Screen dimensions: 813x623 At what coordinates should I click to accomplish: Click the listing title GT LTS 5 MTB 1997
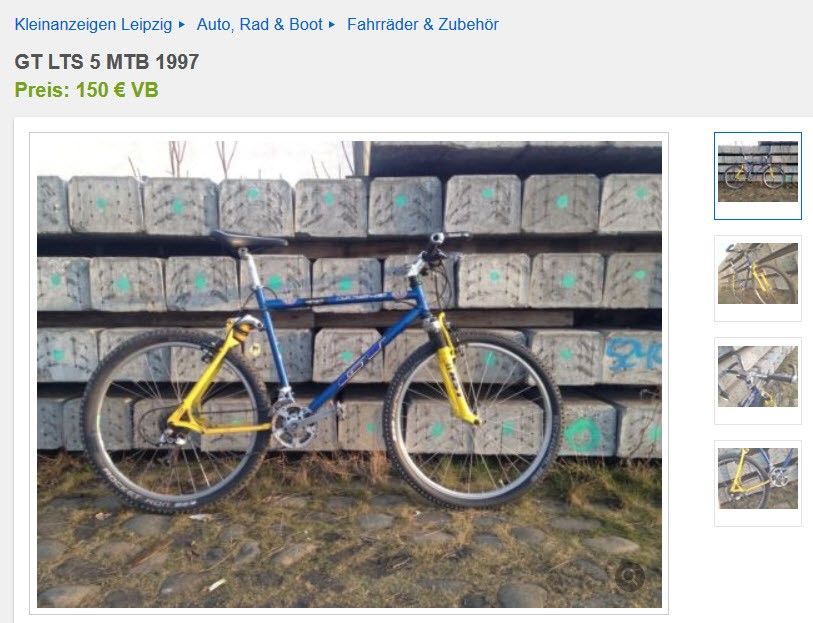coord(107,62)
